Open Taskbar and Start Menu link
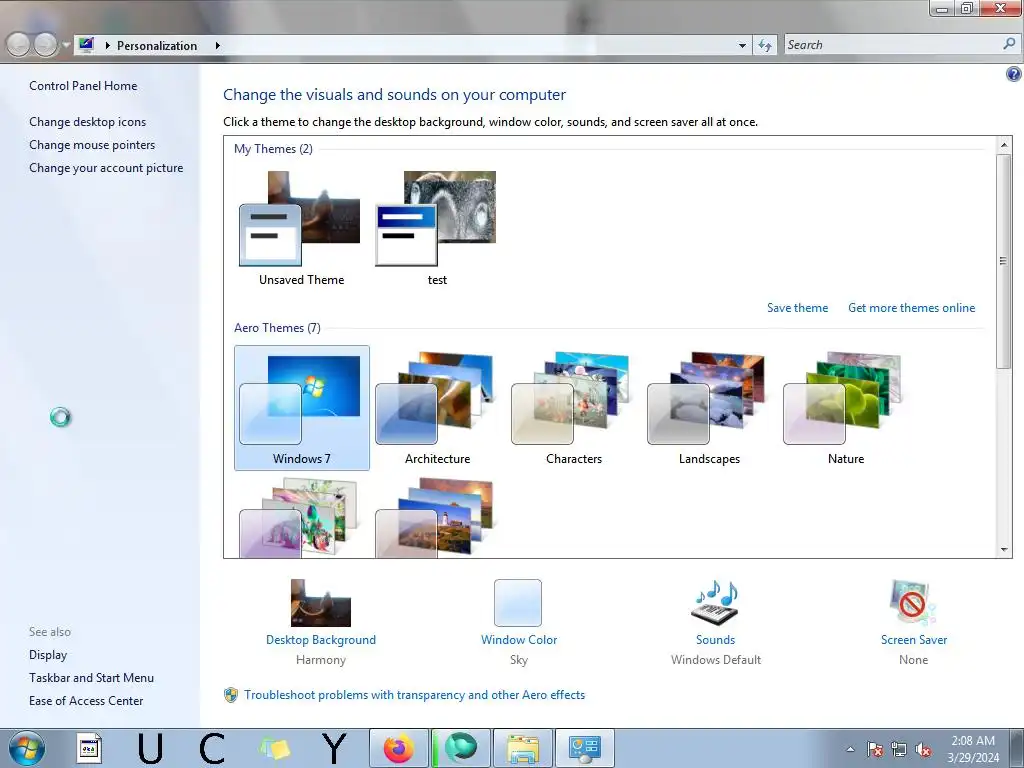Viewport: 1024px width, 768px height. click(91, 678)
